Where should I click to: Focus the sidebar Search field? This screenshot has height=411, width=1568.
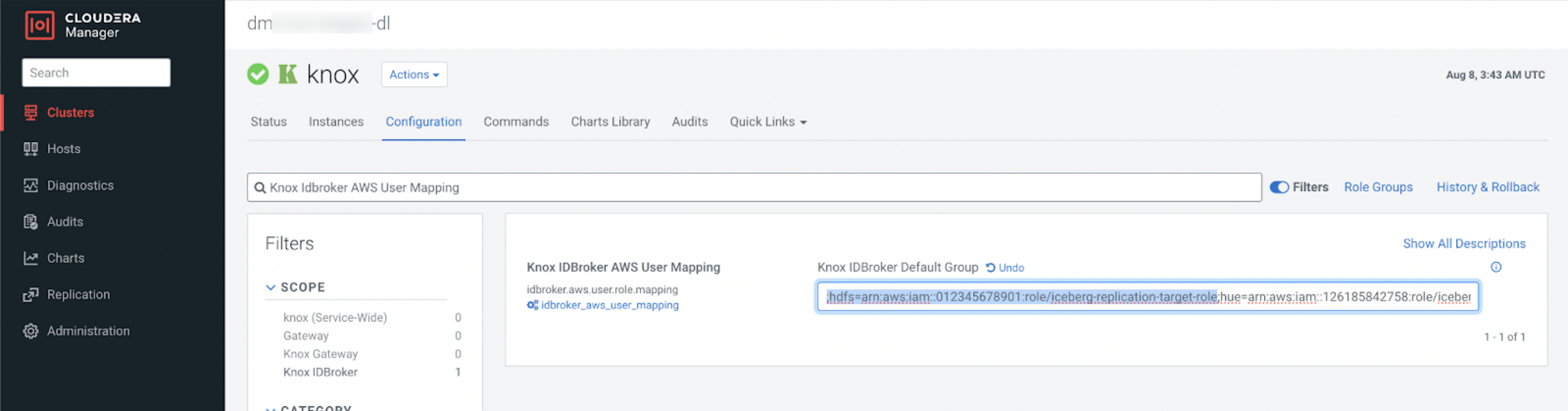coord(96,73)
